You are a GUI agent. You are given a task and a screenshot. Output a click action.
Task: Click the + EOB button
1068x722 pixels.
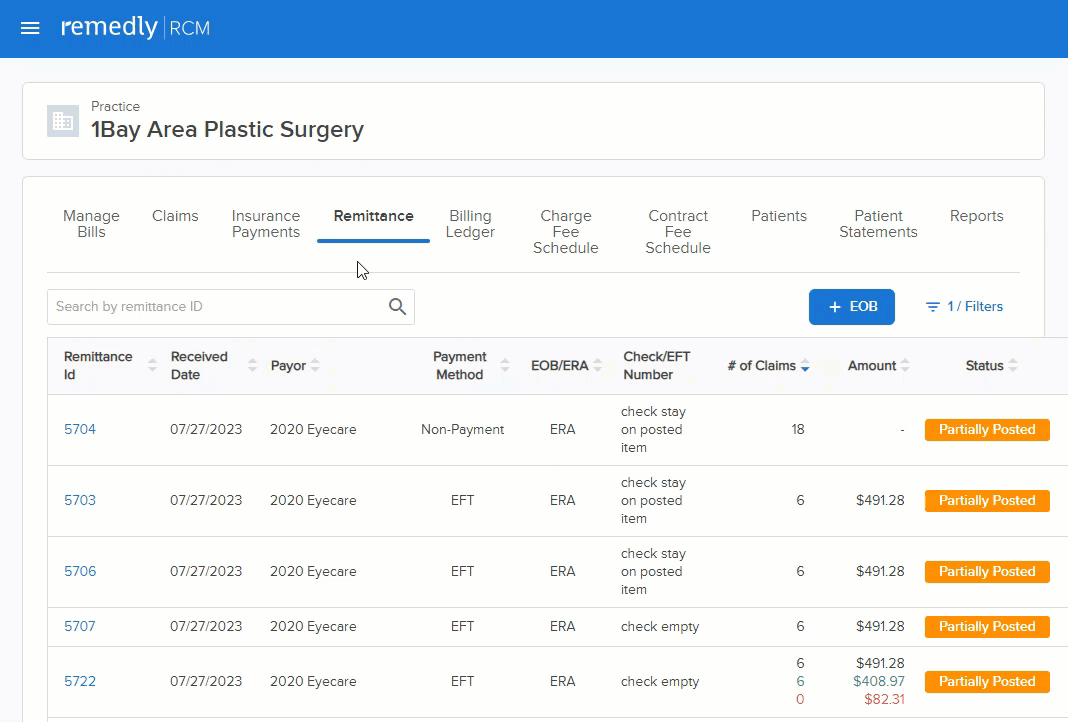pos(851,307)
